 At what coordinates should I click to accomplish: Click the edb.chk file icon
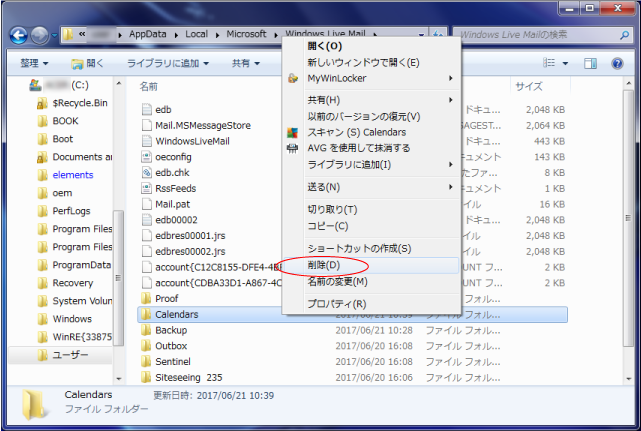coord(146,173)
